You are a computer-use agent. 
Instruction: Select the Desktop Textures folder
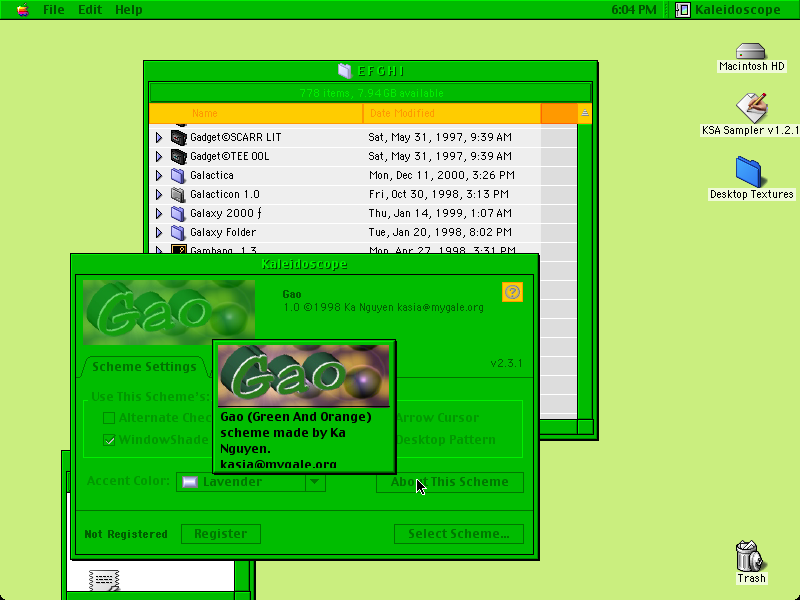(x=748, y=172)
